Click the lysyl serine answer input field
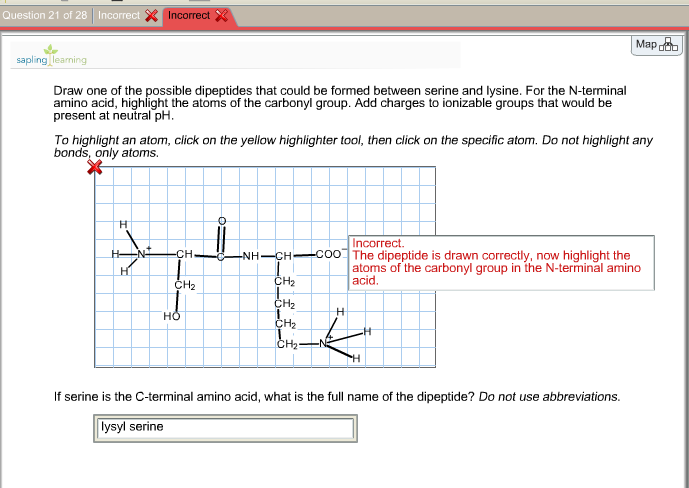 pos(225,428)
